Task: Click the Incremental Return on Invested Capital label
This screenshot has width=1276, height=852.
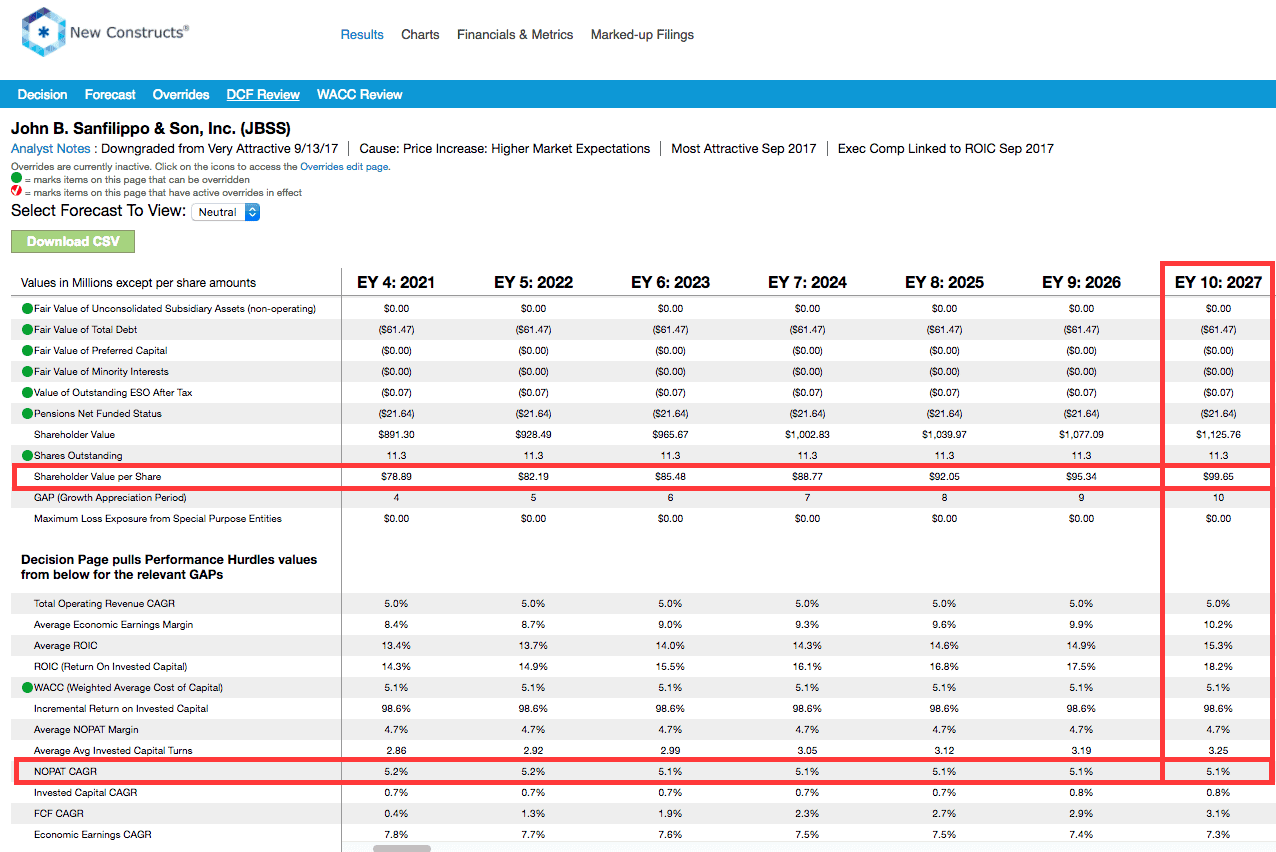Action: [121, 709]
